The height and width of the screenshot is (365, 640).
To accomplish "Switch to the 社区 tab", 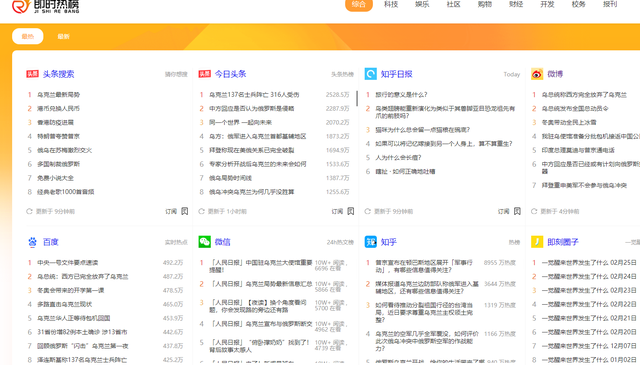I will 453,4.
